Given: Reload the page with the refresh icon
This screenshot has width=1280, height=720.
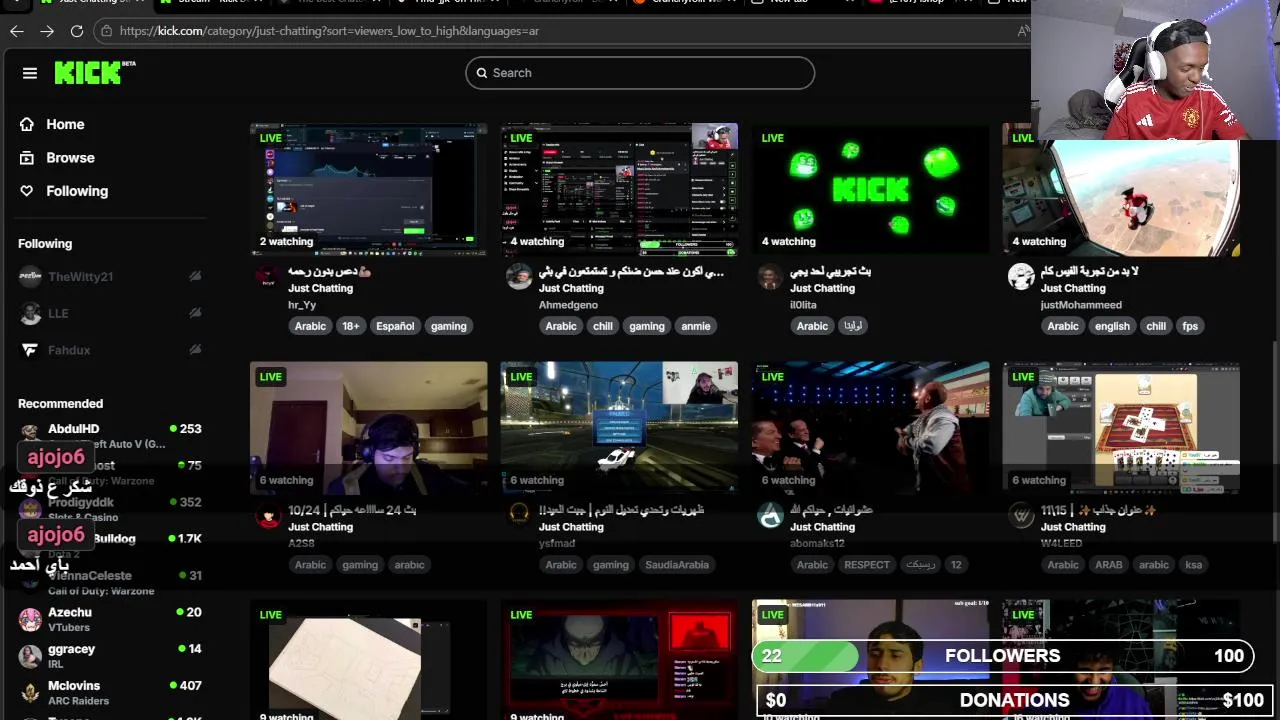Looking at the screenshot, I should click(77, 31).
